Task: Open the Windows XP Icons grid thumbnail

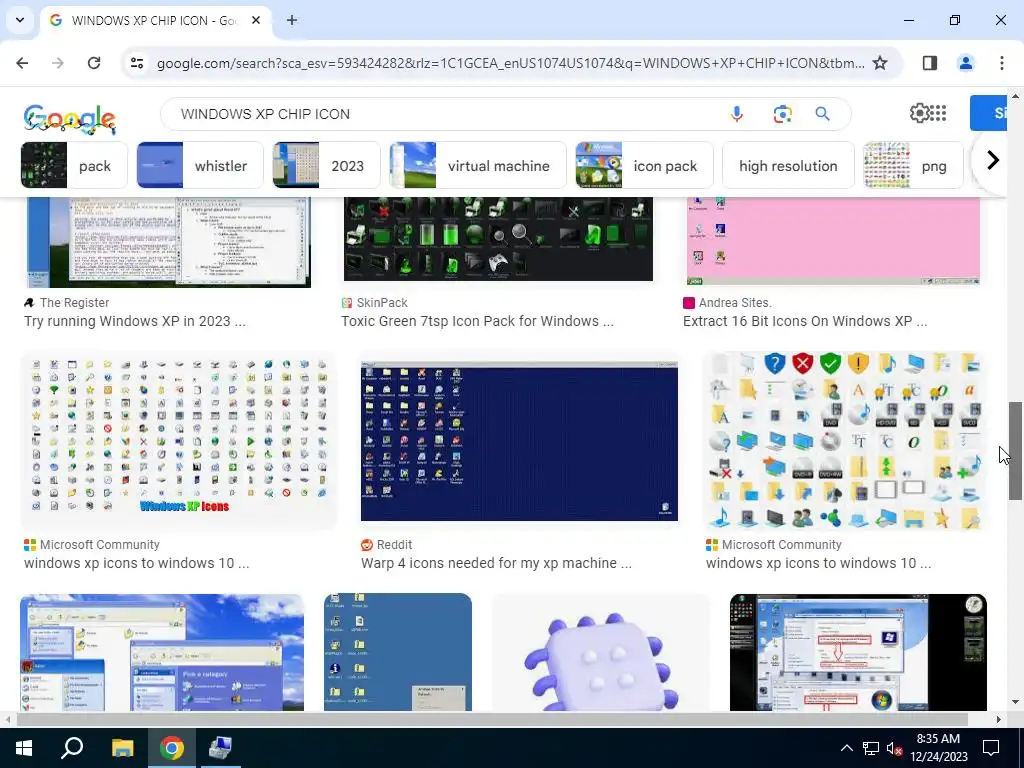Action: coord(178,440)
